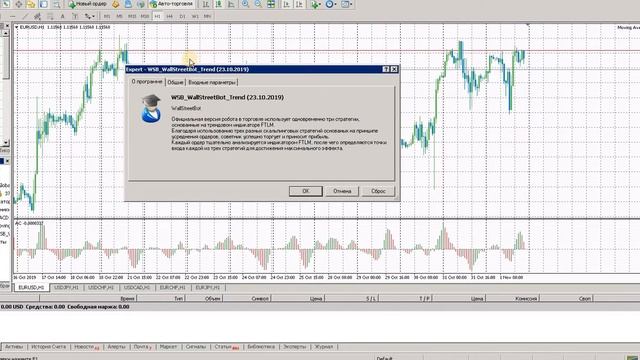Select the H1 timeframe button
640x360 pixels.
click(158, 16)
